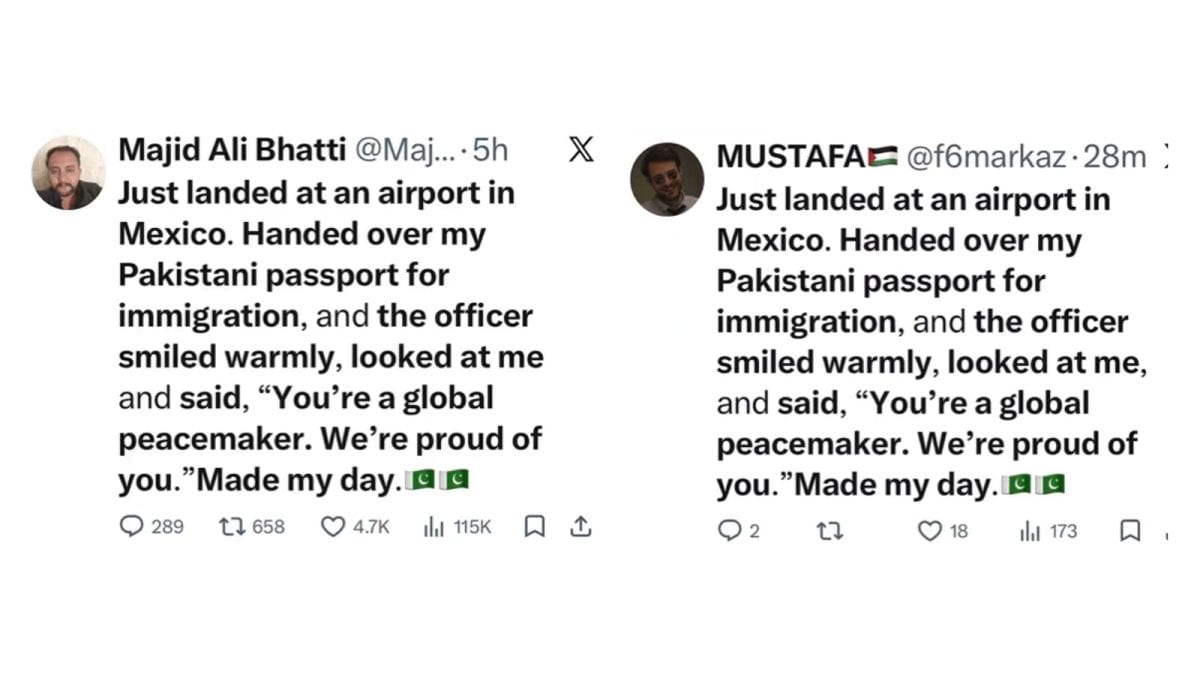Select the X logo at top right
Image resolution: width=1200 pixels, height=675 pixels.
pyautogui.click(x=580, y=150)
